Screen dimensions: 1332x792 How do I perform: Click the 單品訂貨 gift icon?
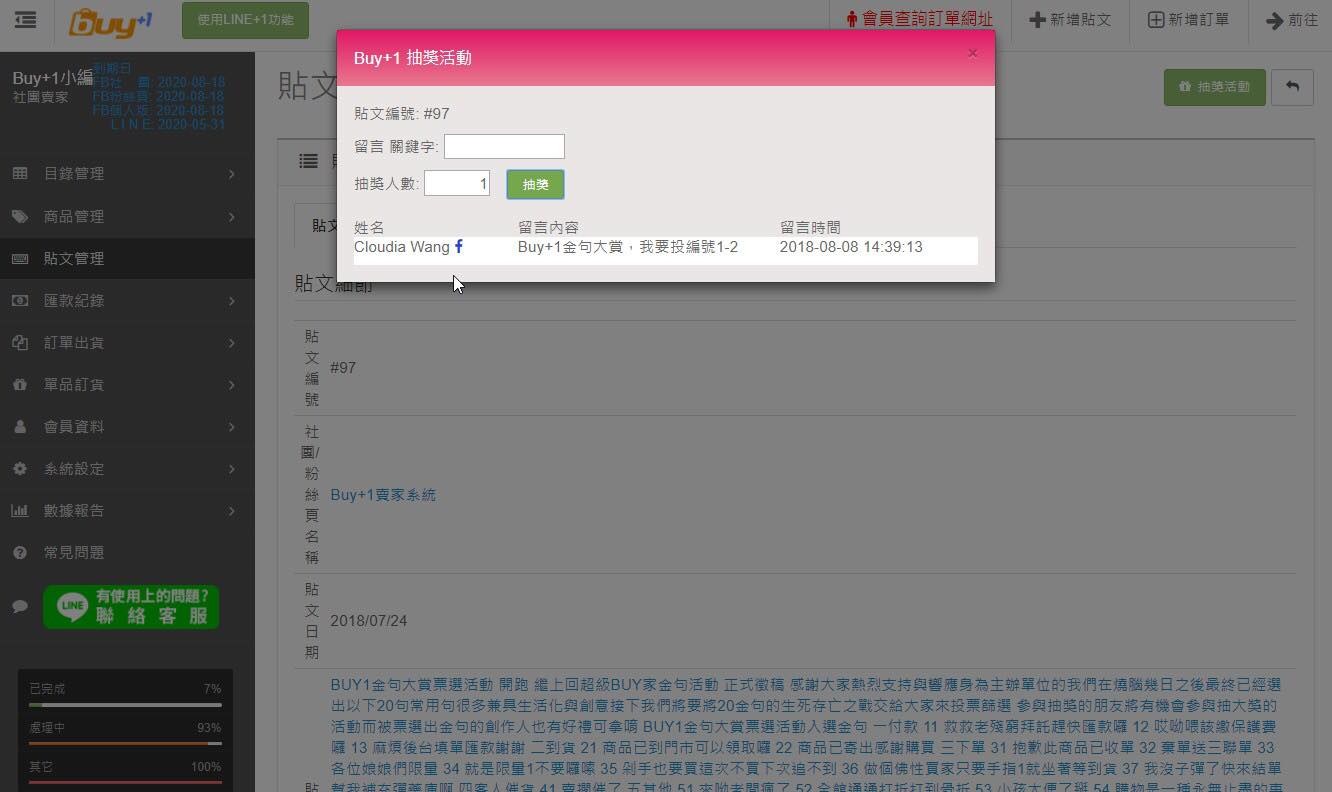[x=20, y=384]
